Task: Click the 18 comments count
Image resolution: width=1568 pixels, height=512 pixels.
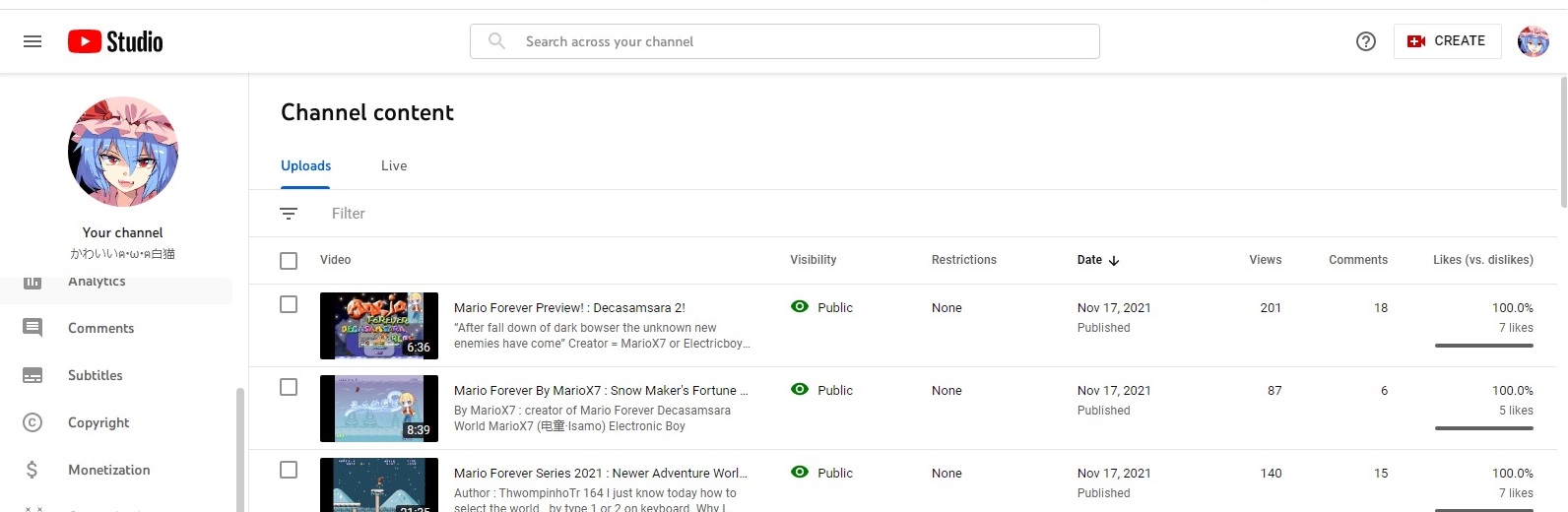Action: 1381,307
